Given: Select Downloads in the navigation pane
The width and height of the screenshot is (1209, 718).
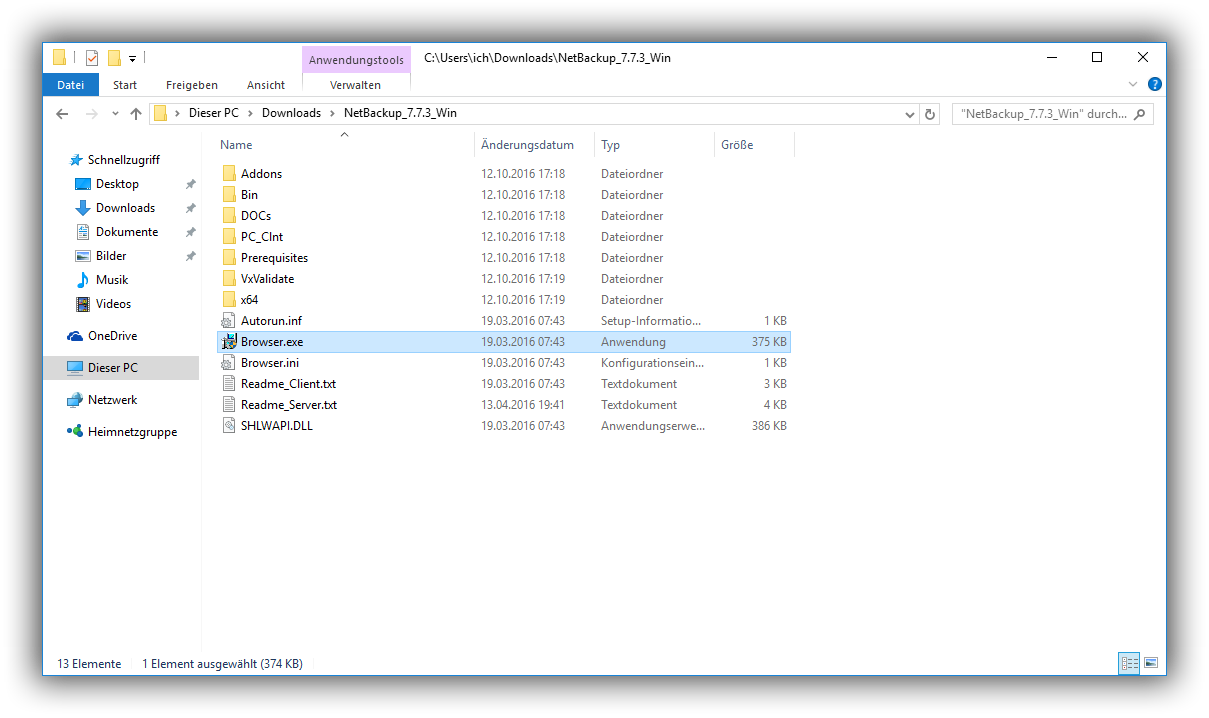Looking at the screenshot, I should [x=125, y=208].
